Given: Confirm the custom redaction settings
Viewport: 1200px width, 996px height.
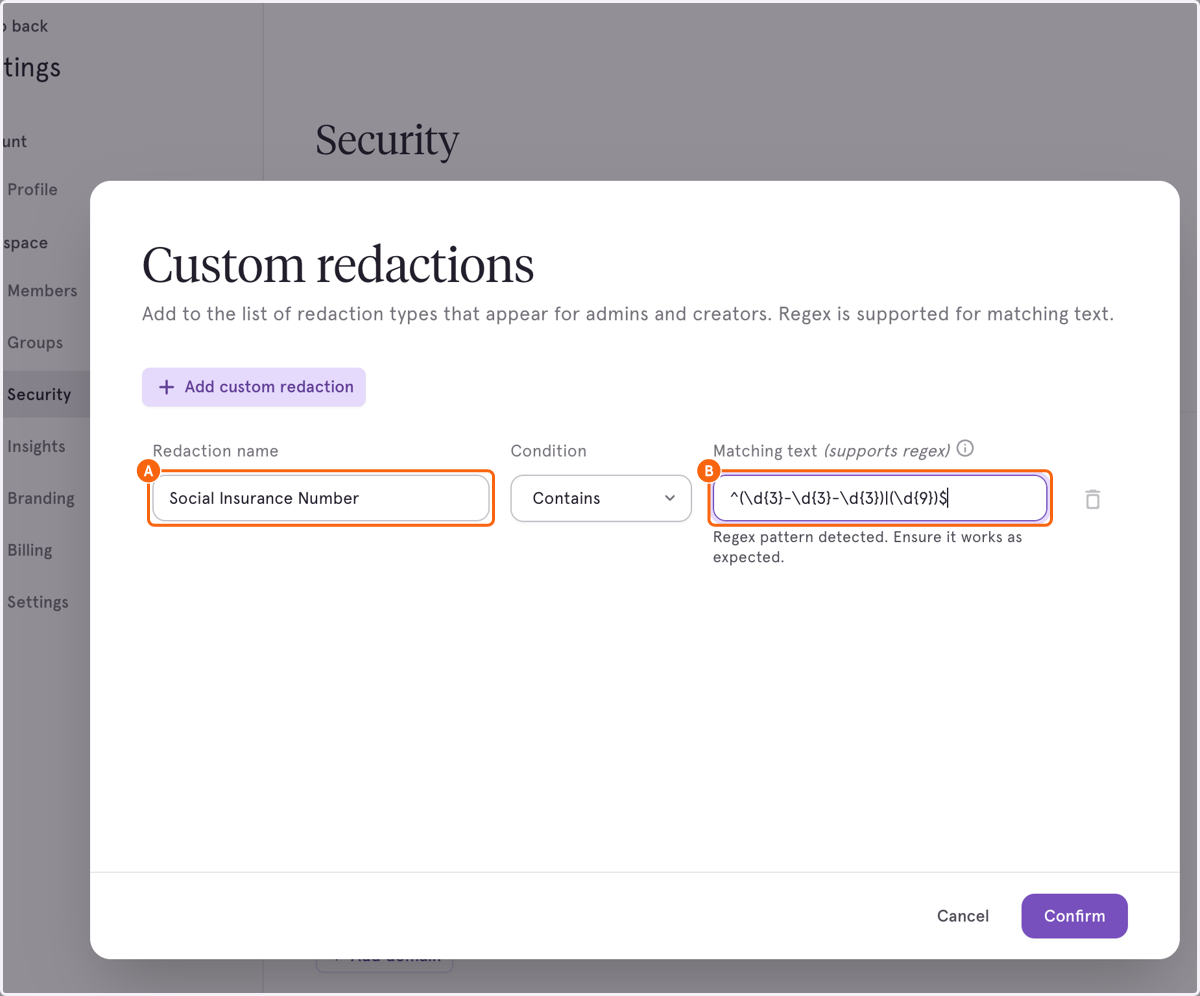Looking at the screenshot, I should pyautogui.click(x=1074, y=916).
